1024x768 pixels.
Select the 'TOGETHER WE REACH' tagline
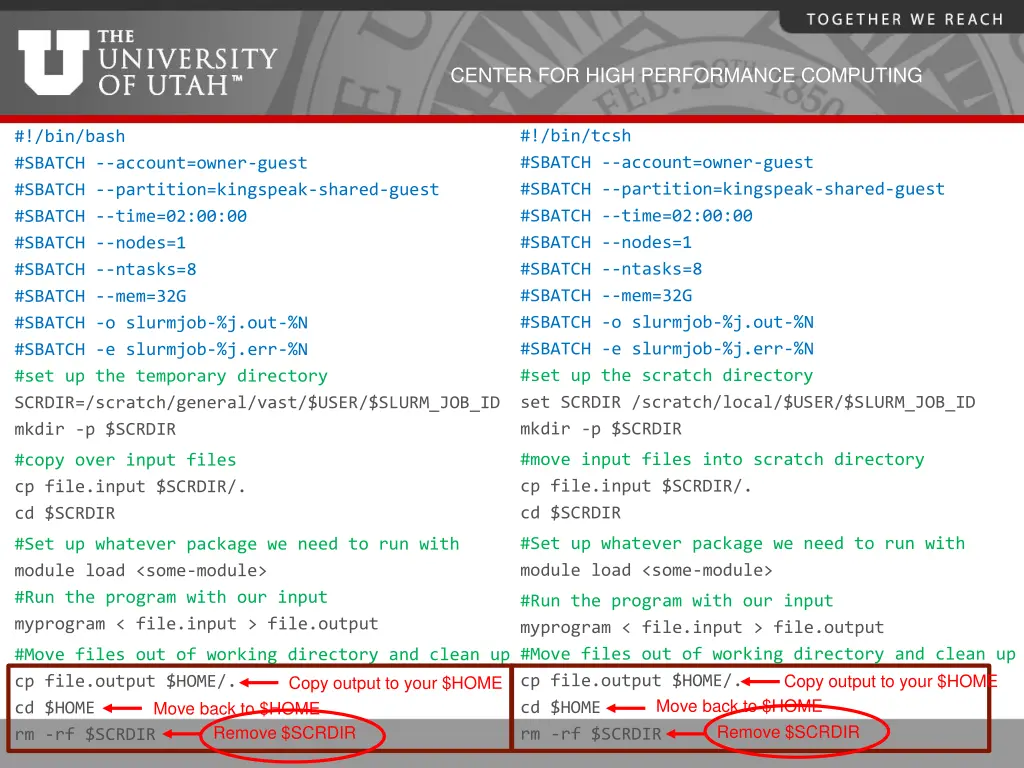(904, 19)
